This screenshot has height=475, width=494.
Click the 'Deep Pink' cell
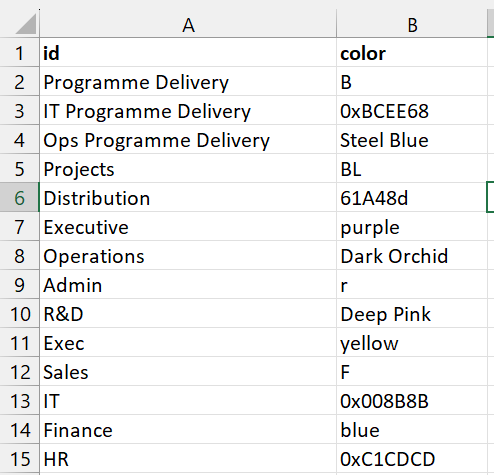[x=412, y=313]
